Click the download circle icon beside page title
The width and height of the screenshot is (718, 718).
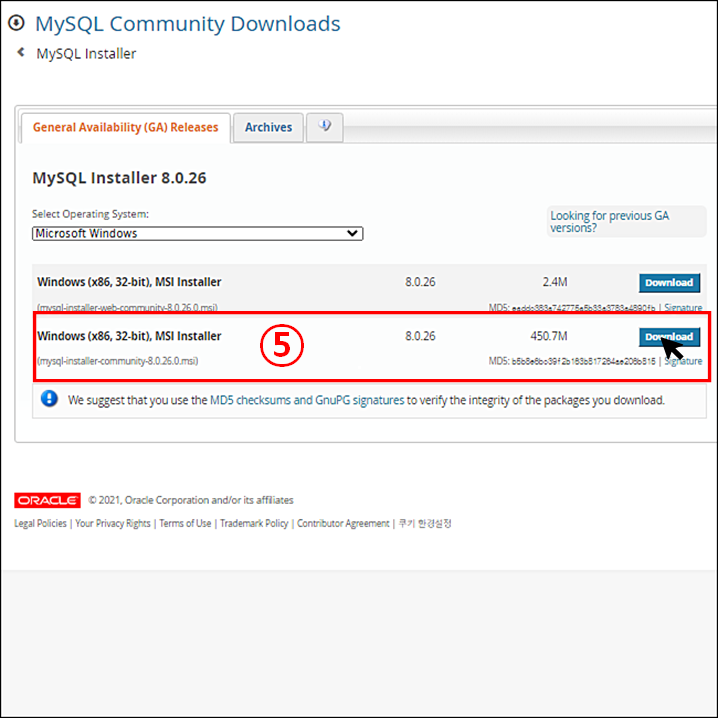[x=16, y=23]
